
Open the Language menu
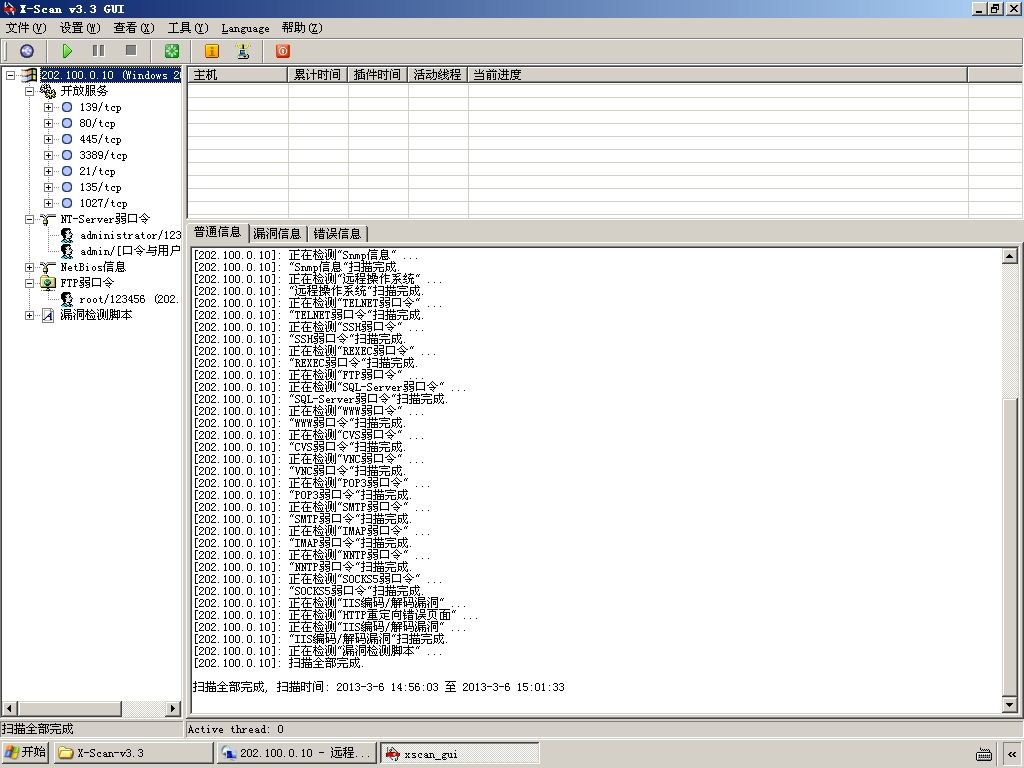(246, 28)
